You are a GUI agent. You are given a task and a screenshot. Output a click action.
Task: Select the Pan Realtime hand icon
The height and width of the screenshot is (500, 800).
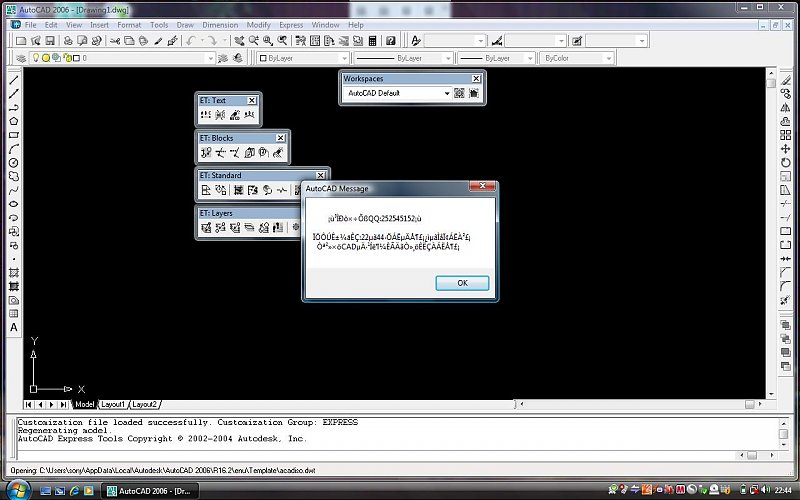[239, 40]
